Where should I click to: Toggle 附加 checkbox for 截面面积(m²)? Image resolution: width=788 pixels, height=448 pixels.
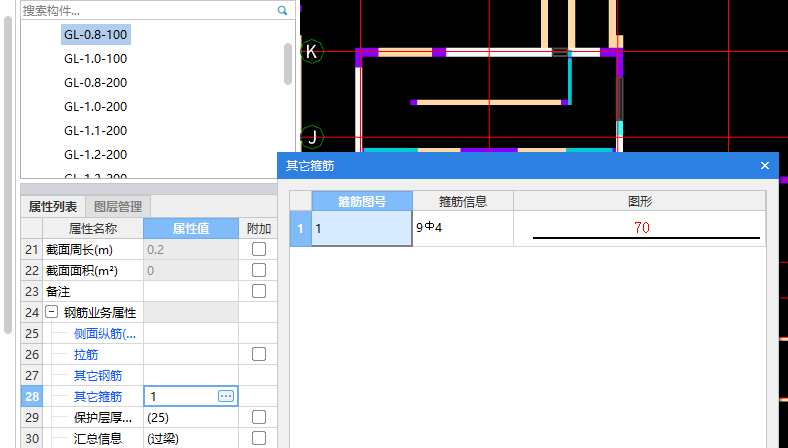[x=259, y=271]
